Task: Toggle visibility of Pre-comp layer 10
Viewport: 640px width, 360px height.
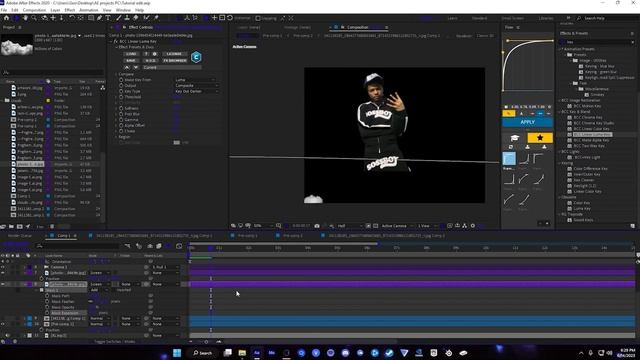Action: pyautogui.click(x=3, y=324)
